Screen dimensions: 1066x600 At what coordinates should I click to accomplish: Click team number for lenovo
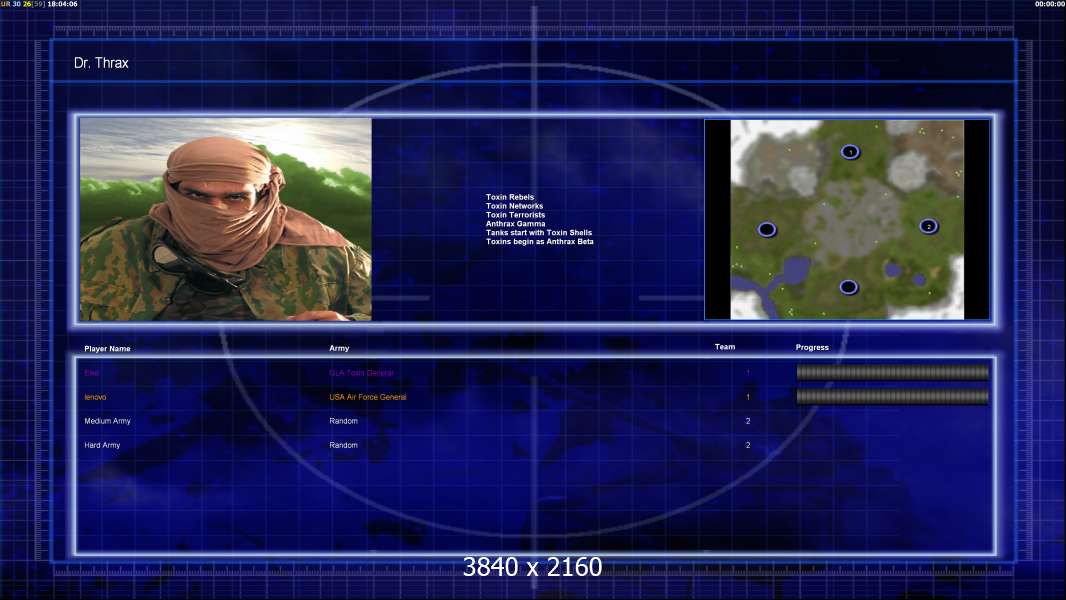(x=748, y=397)
